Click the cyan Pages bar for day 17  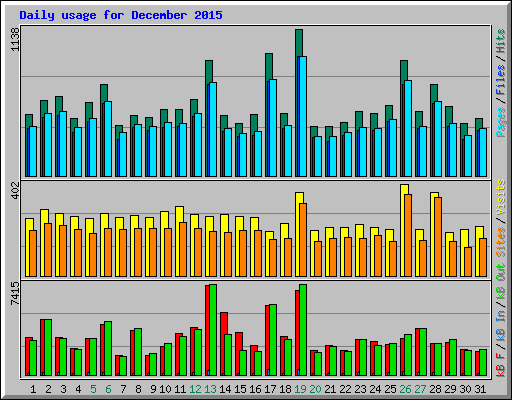[x=273, y=128]
